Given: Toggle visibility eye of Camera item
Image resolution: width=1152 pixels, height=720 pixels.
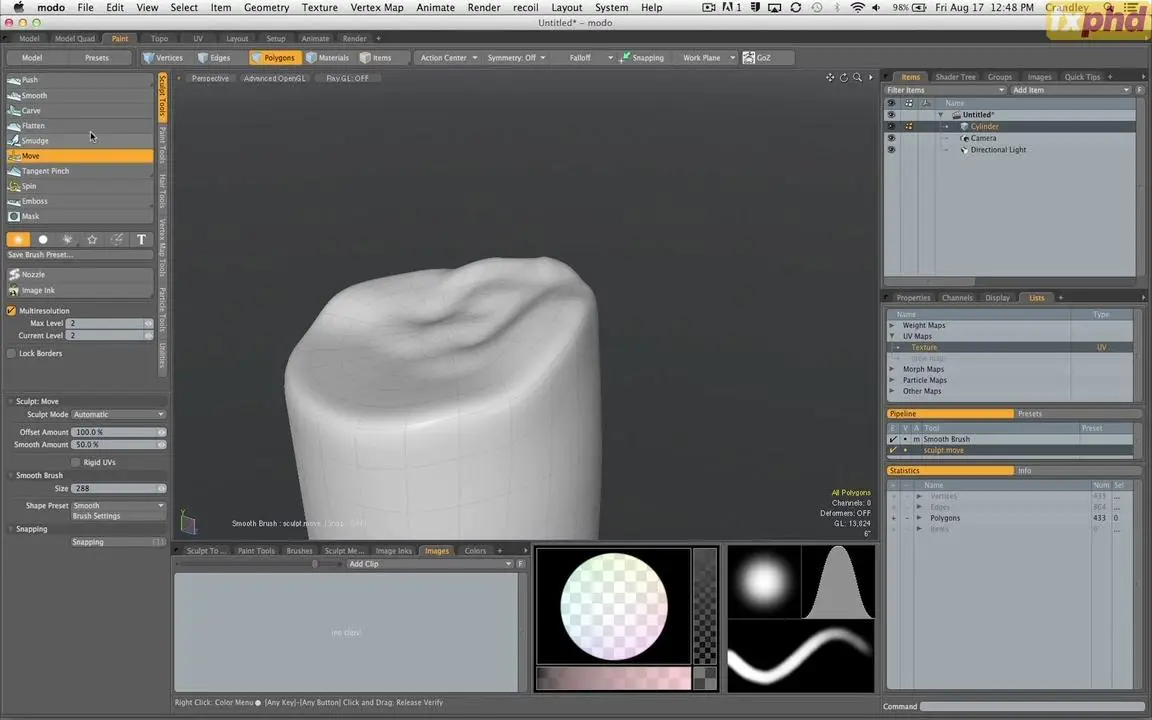Looking at the screenshot, I should 891,138.
